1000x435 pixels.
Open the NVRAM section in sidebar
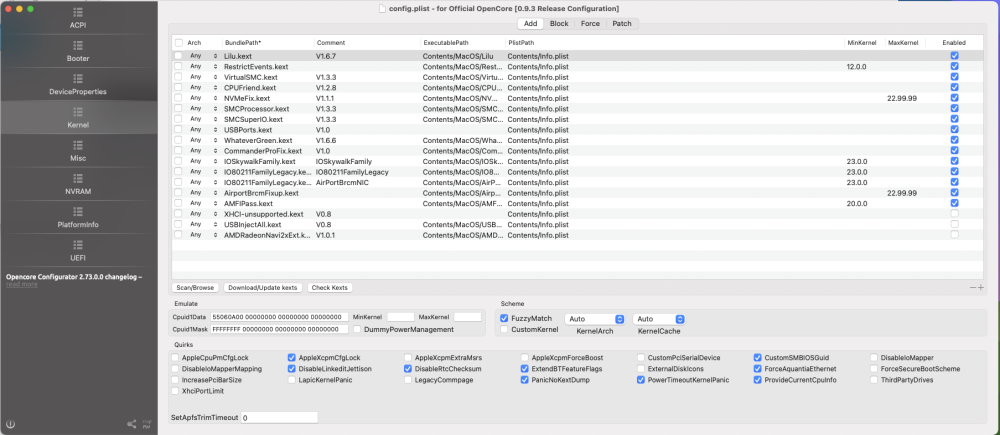point(78,184)
